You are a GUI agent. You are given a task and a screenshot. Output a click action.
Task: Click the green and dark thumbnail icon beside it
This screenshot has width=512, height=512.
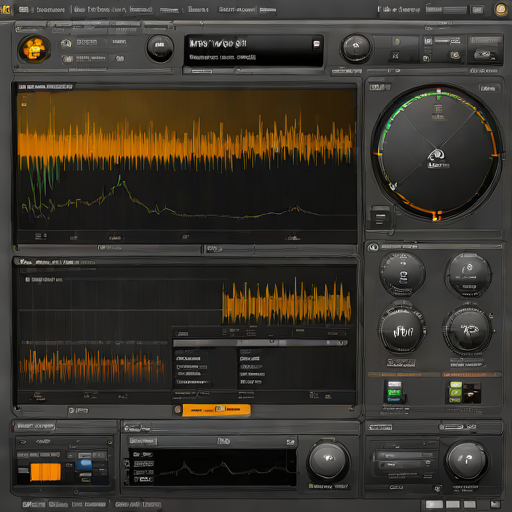[465, 392]
